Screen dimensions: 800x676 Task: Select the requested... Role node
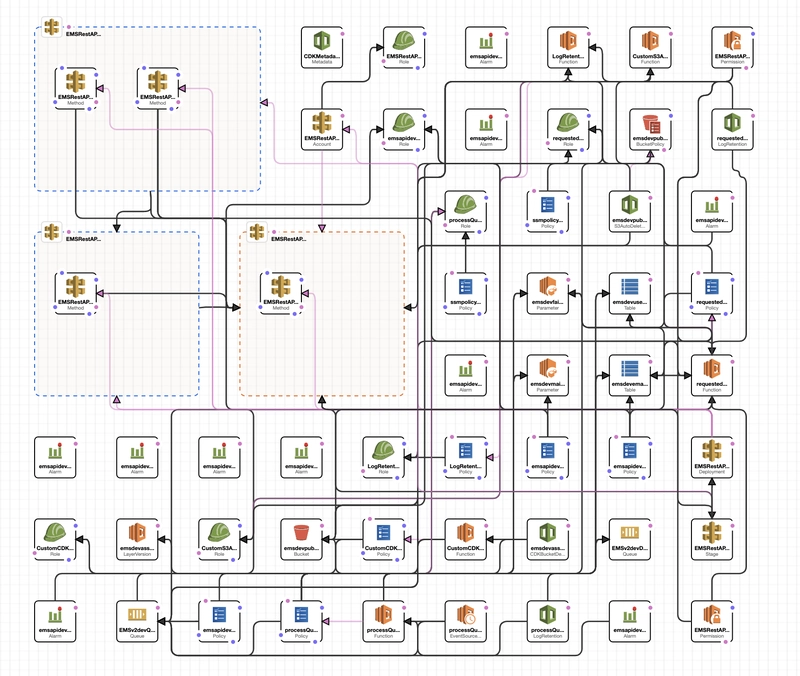tap(568, 130)
